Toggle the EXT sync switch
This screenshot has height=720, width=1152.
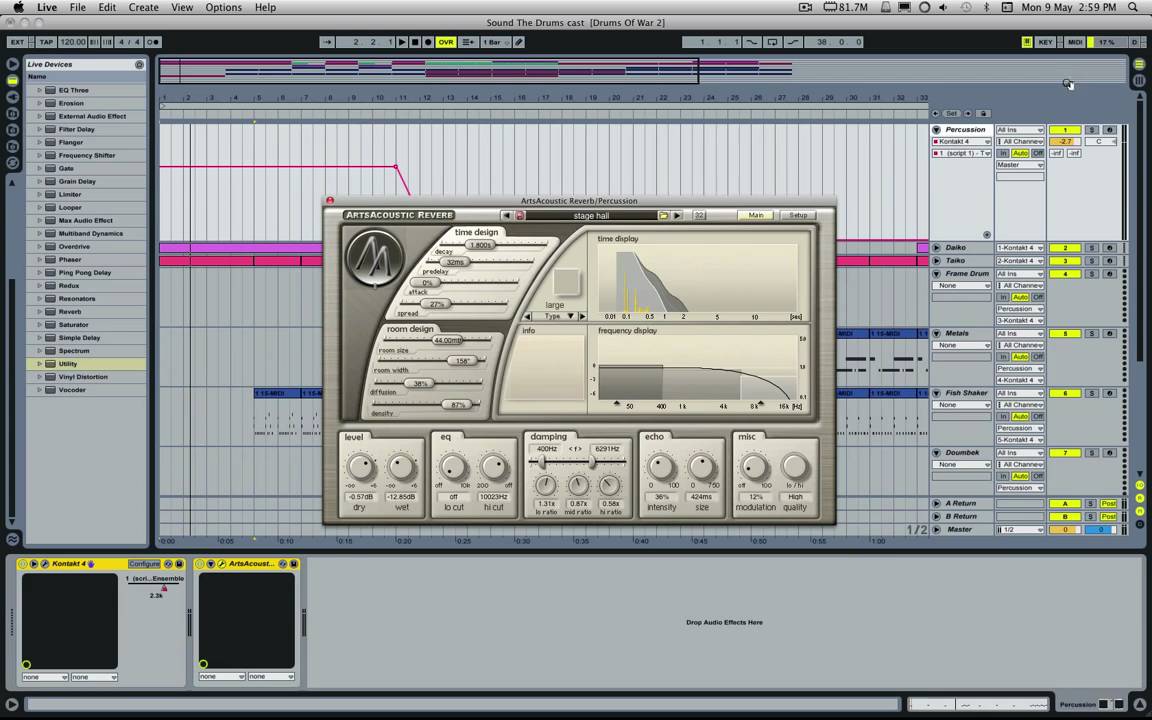coord(18,42)
